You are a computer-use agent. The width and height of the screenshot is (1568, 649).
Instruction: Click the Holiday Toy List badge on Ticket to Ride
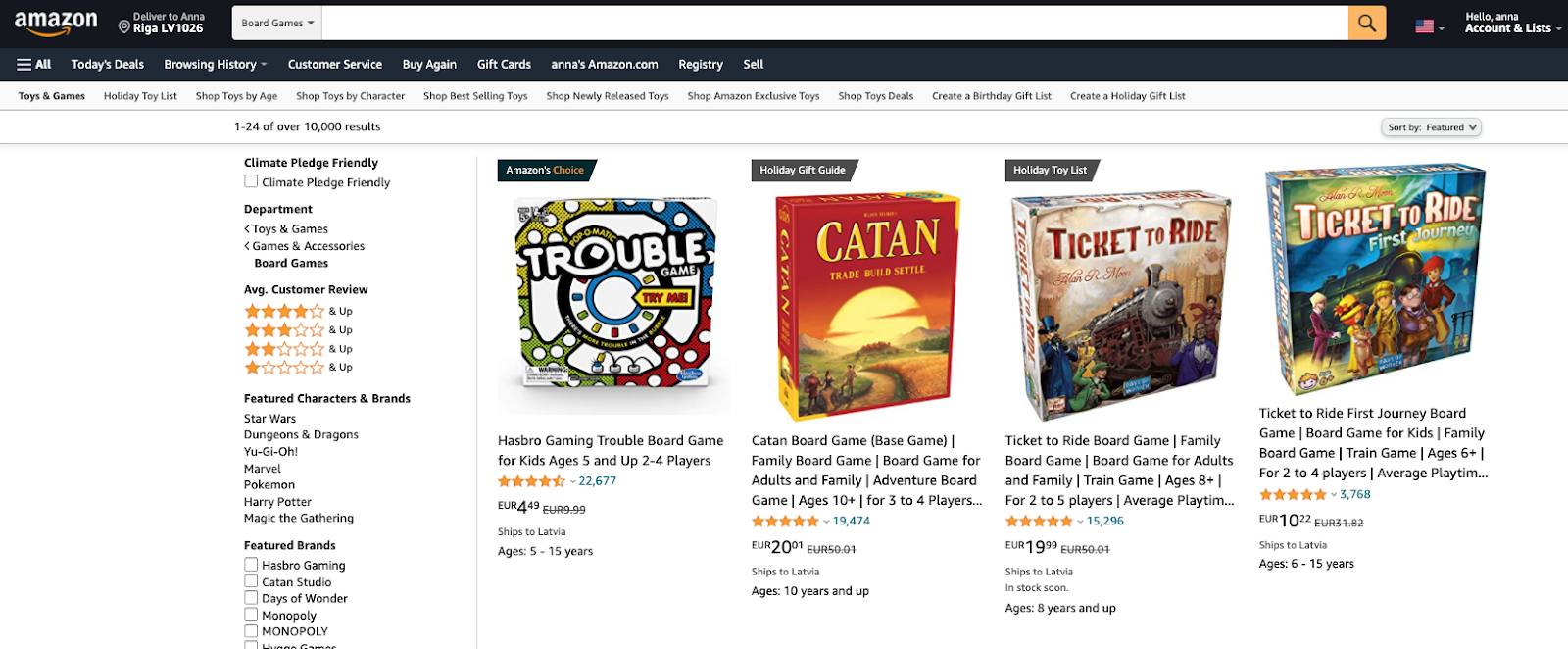(x=1049, y=170)
